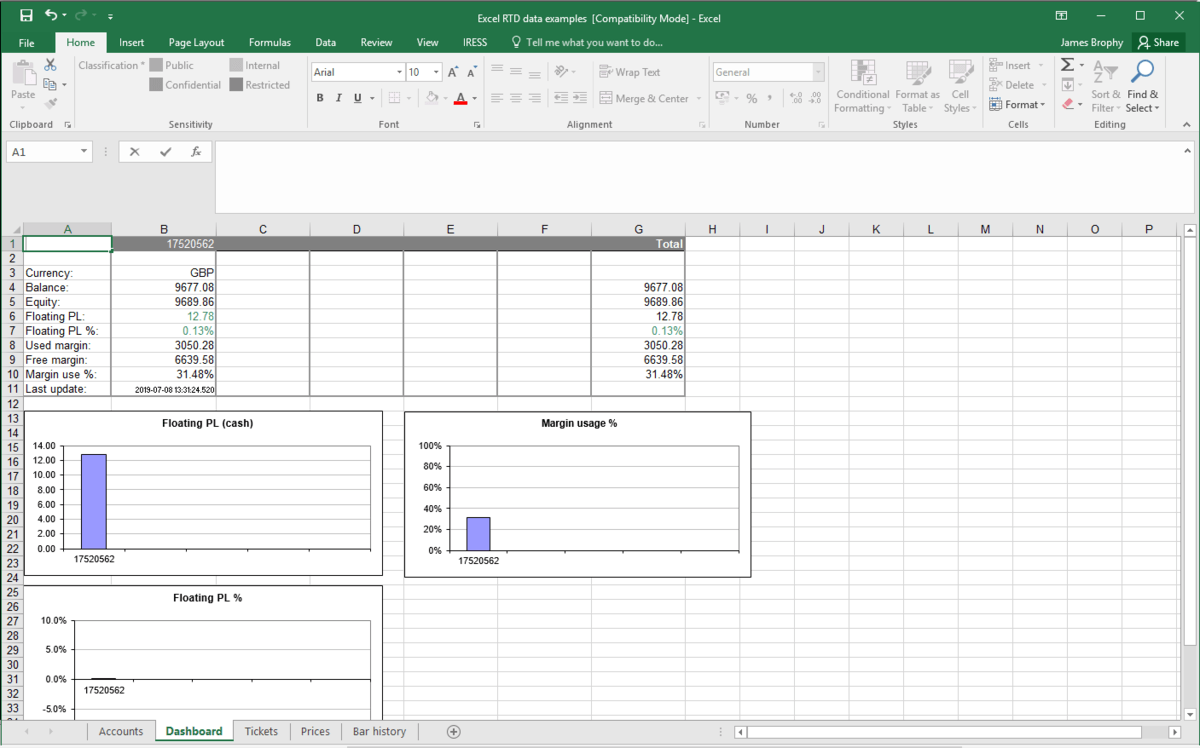Click the Save icon in title bar

click(x=26, y=16)
